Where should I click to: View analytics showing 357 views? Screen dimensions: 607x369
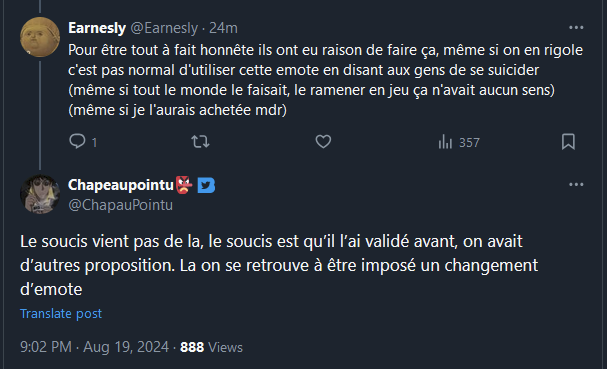coord(459,142)
